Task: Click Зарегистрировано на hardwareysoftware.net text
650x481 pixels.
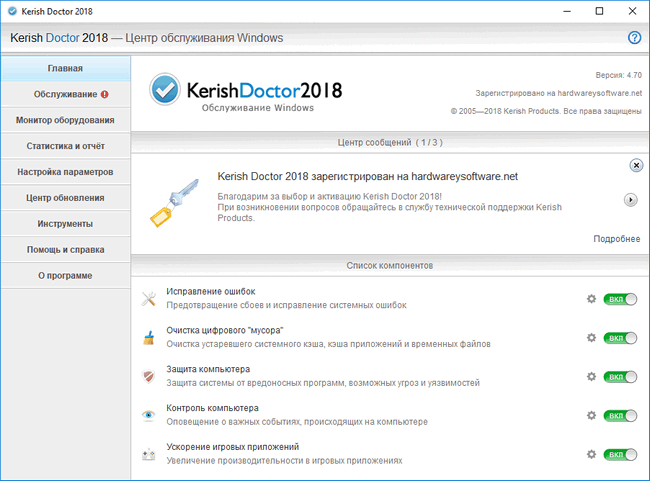Action: tap(558, 93)
